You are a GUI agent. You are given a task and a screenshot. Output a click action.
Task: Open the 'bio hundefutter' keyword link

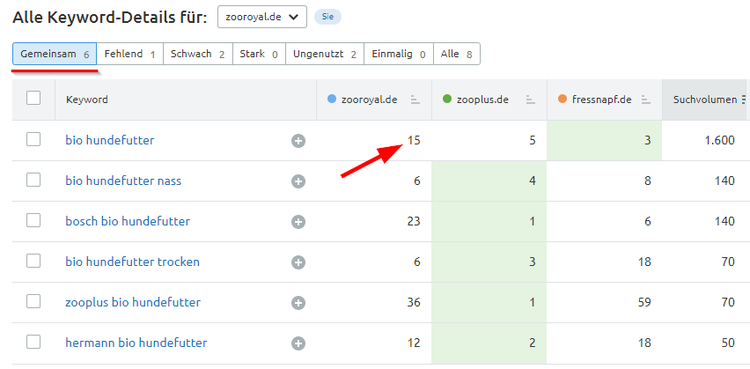coord(110,141)
